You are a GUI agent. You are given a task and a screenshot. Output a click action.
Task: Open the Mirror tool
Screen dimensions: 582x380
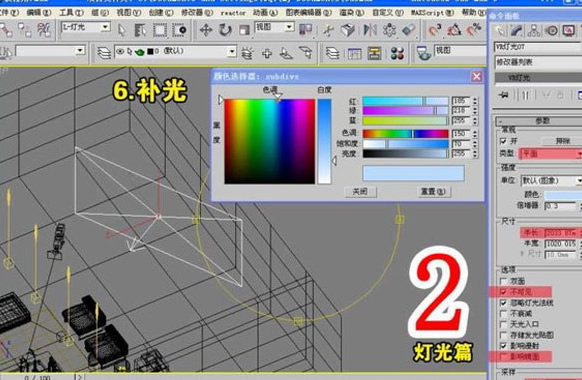tap(370, 30)
